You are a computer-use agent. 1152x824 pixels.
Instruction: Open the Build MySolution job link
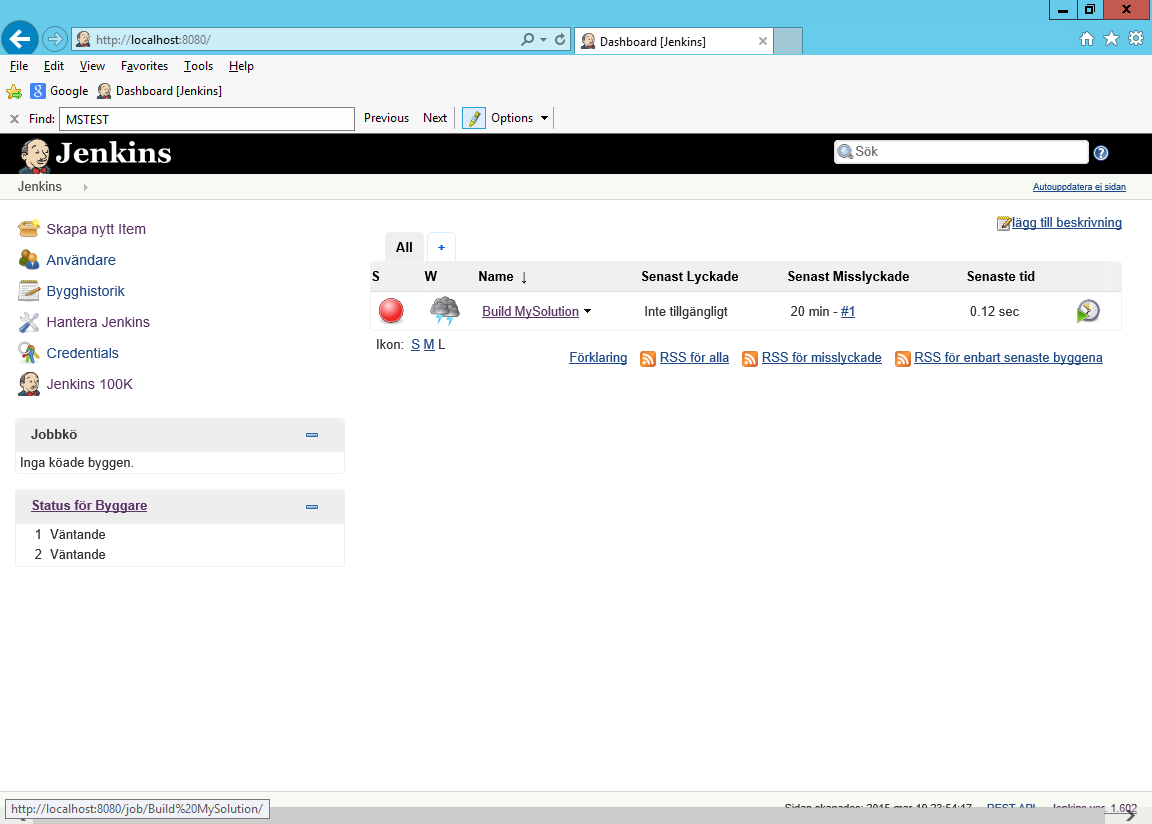530,311
